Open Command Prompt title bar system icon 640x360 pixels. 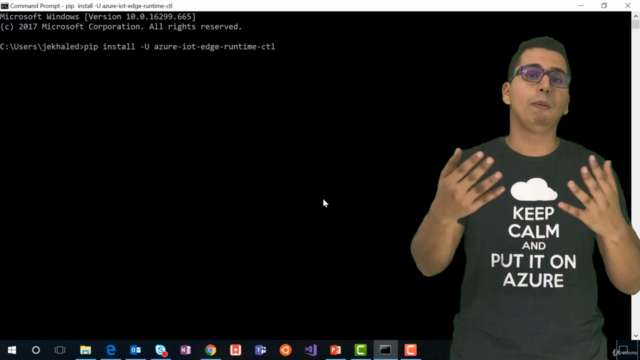(x=4, y=6)
